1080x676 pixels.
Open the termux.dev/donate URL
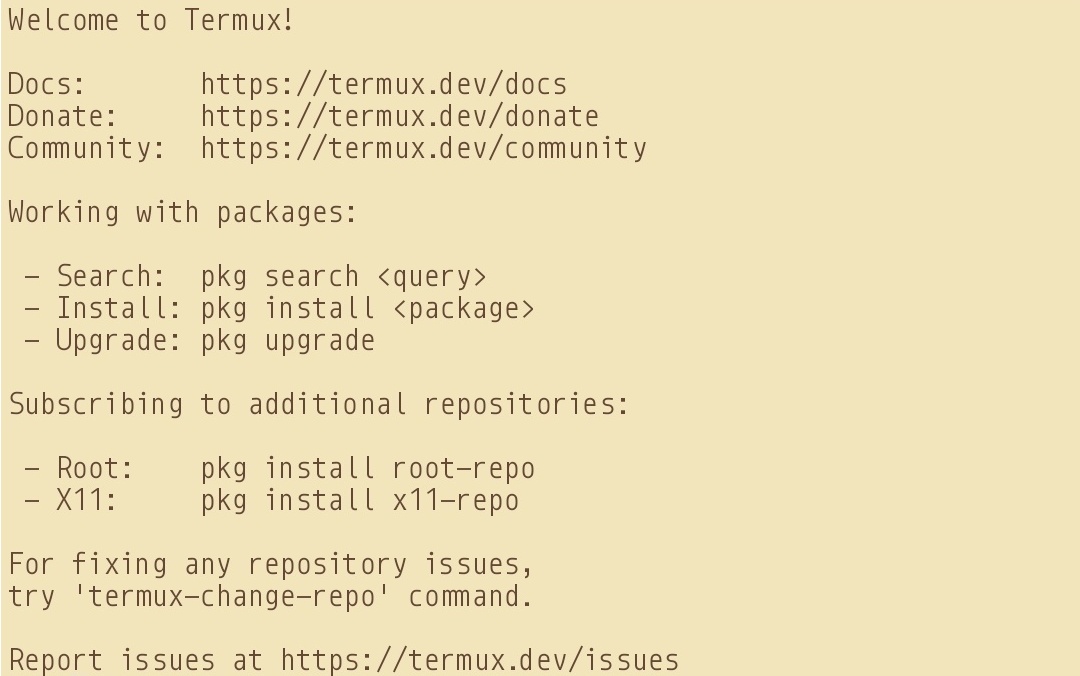coord(399,116)
